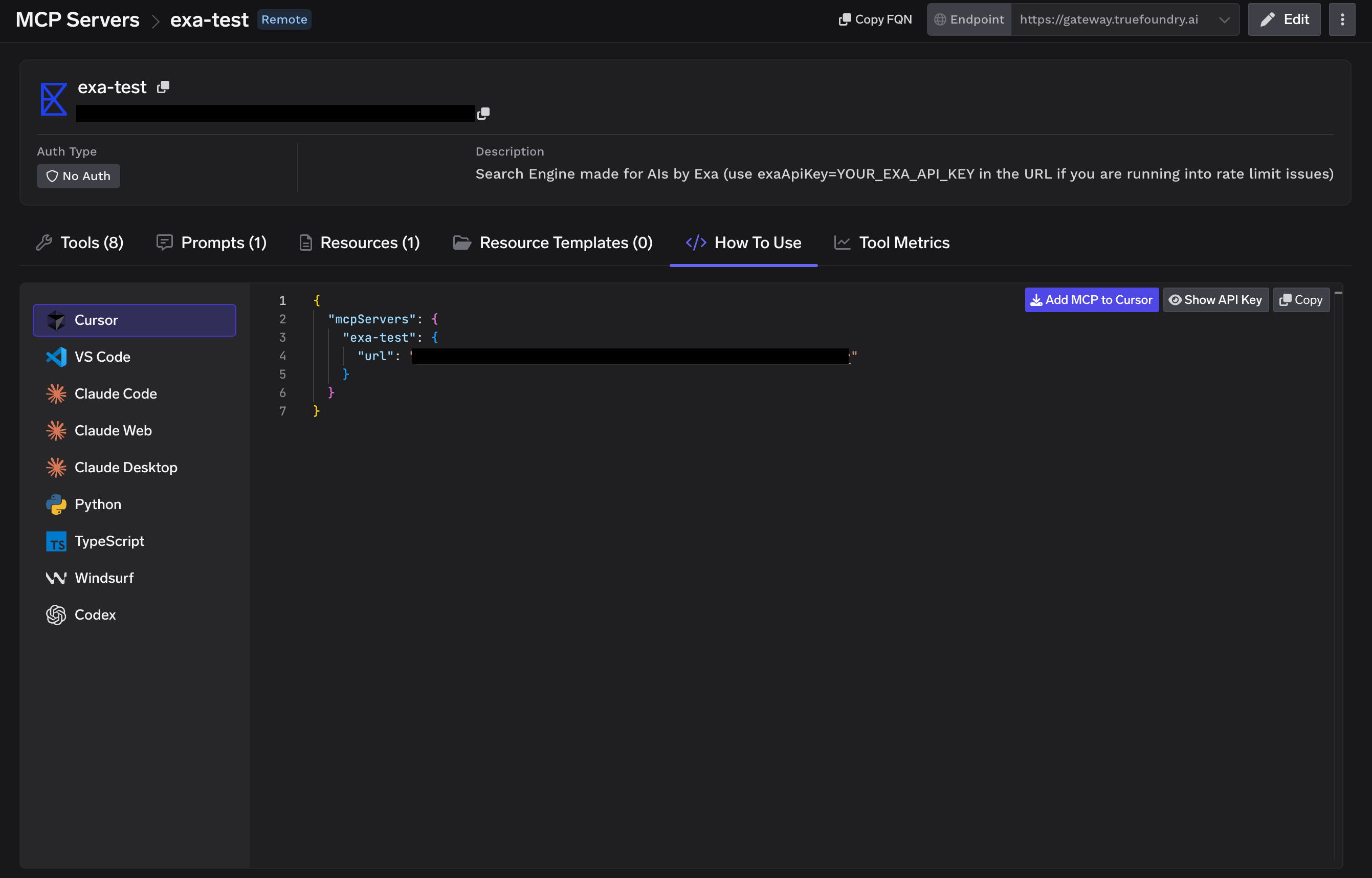
Task: Click line number 7 in the gutter
Action: pos(282,411)
